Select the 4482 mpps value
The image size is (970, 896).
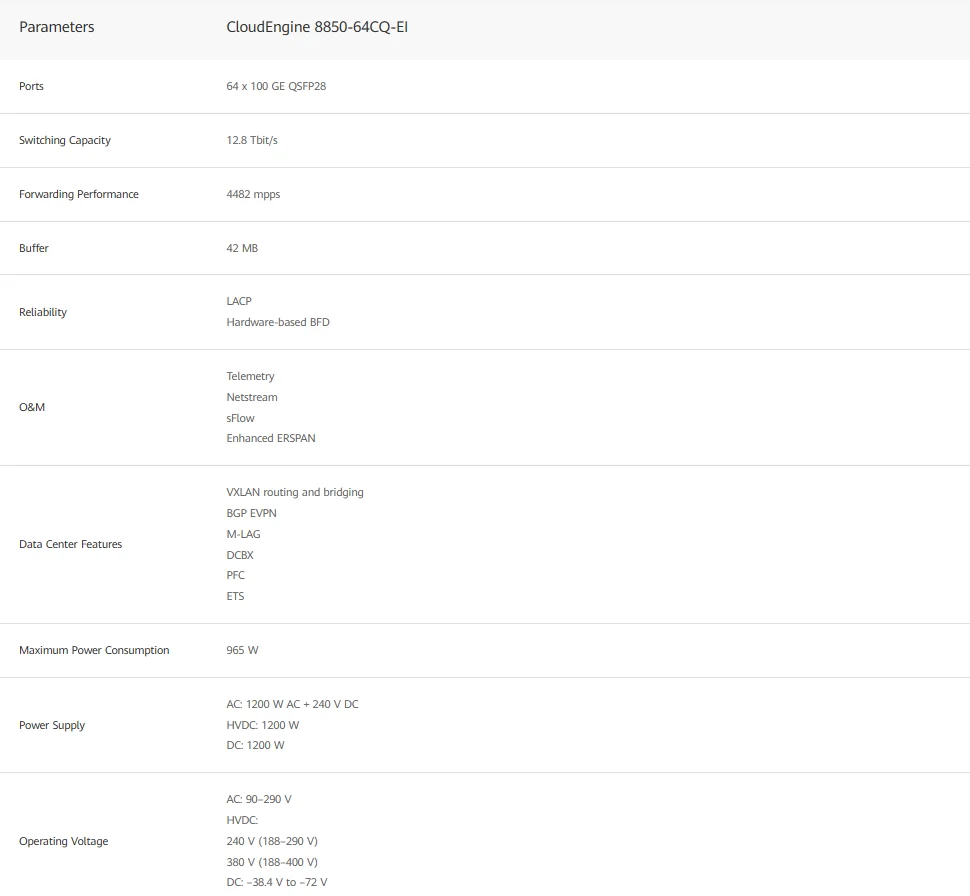tap(253, 194)
